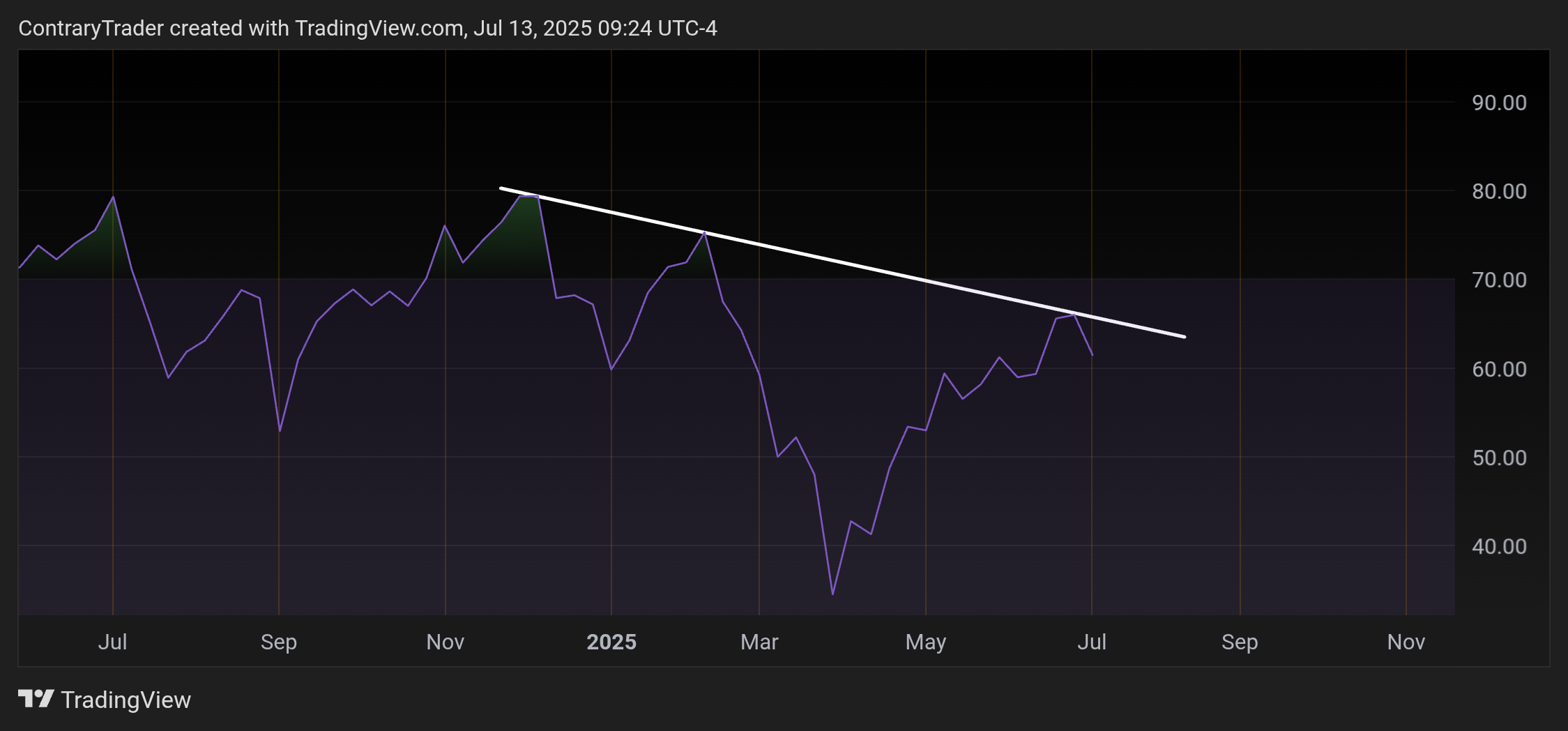This screenshot has width=1568, height=731.
Task: Click the 50.00 price axis label
Action: 1499,458
